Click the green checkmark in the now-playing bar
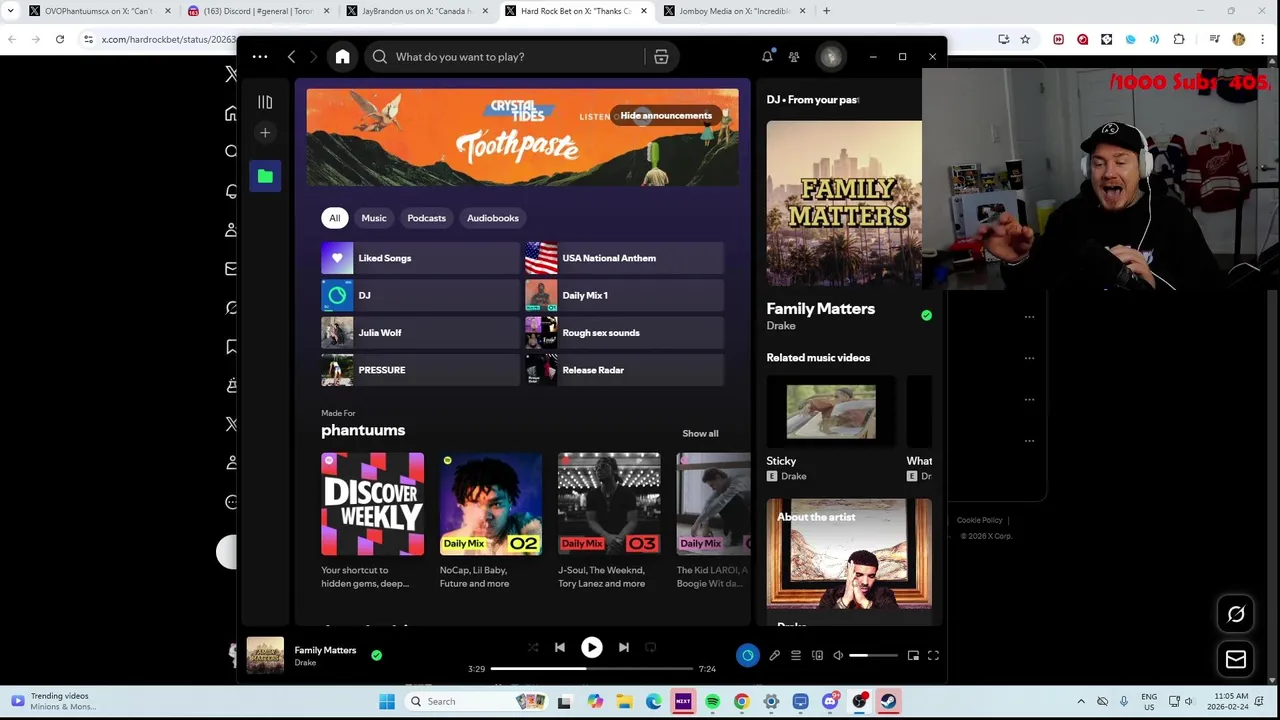This screenshot has width=1280, height=720. pos(376,655)
